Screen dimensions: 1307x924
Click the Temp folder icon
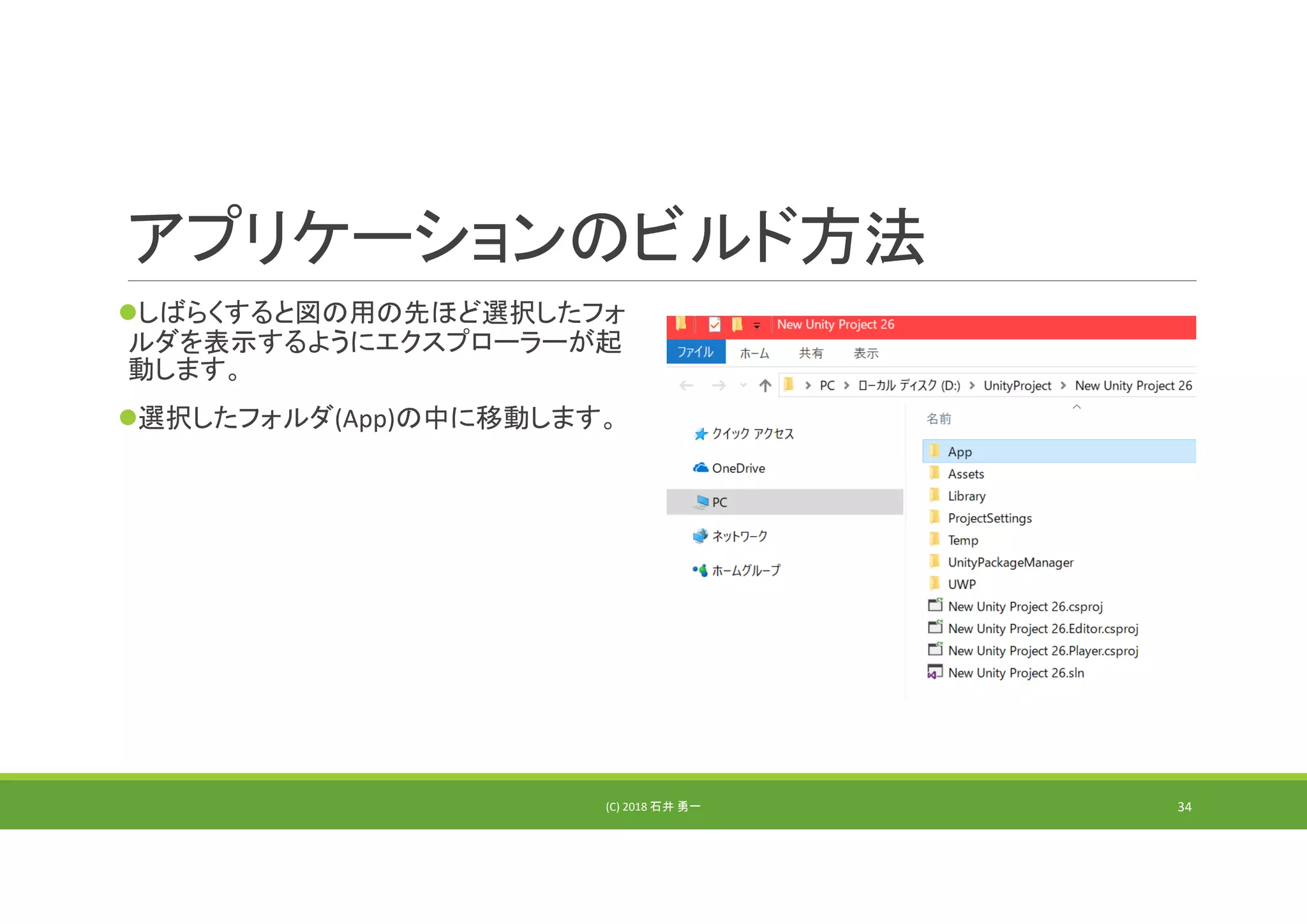pos(935,539)
